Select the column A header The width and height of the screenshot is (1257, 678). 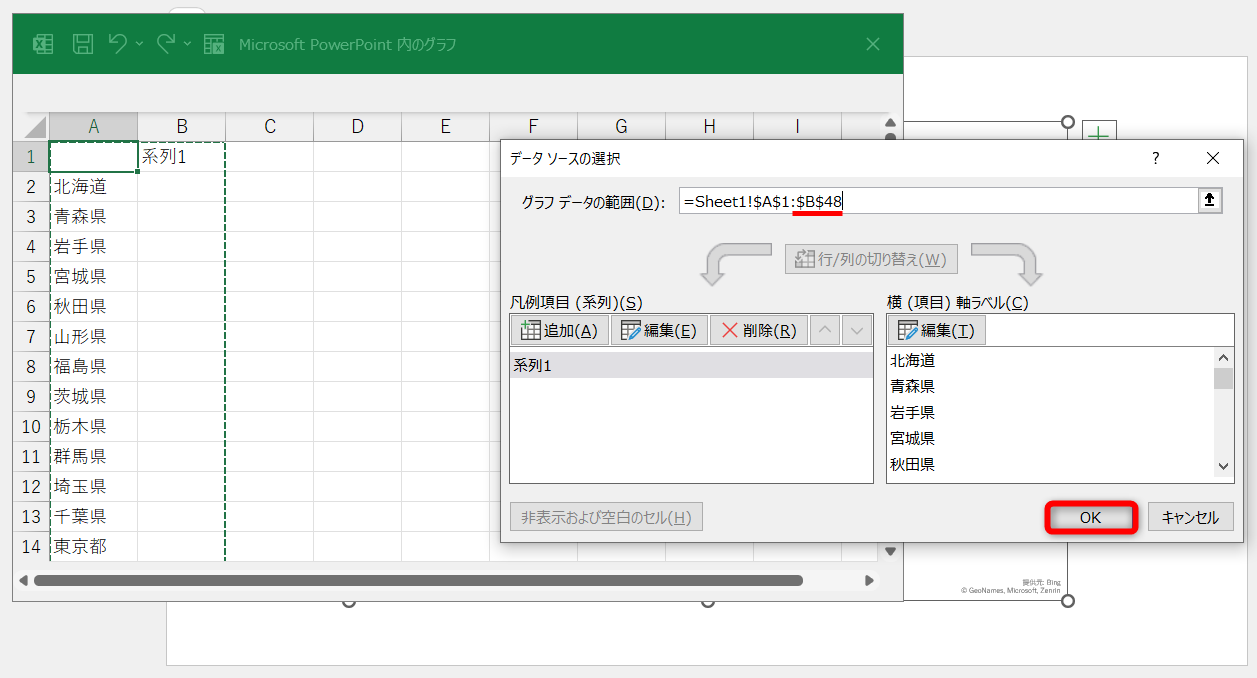coord(93,127)
